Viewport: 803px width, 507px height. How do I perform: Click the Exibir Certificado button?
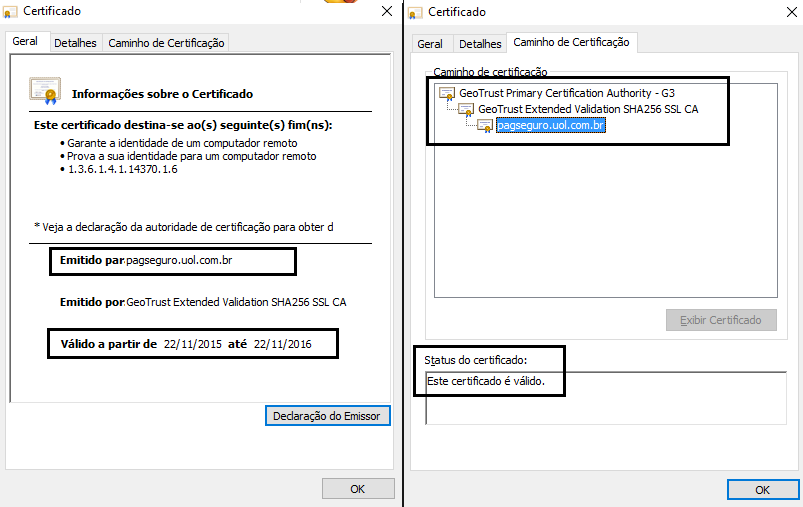point(721,320)
